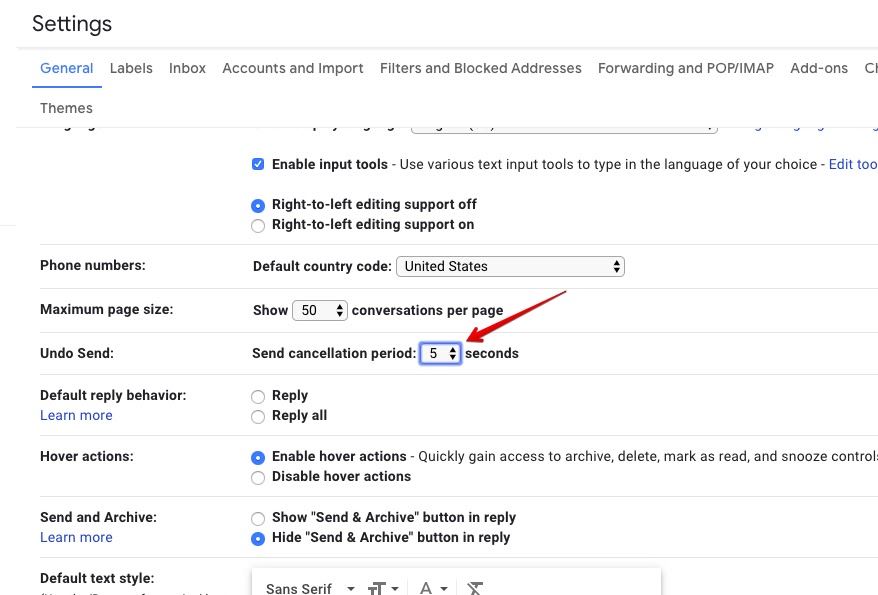Open the Default country code dropdown

coord(510,267)
